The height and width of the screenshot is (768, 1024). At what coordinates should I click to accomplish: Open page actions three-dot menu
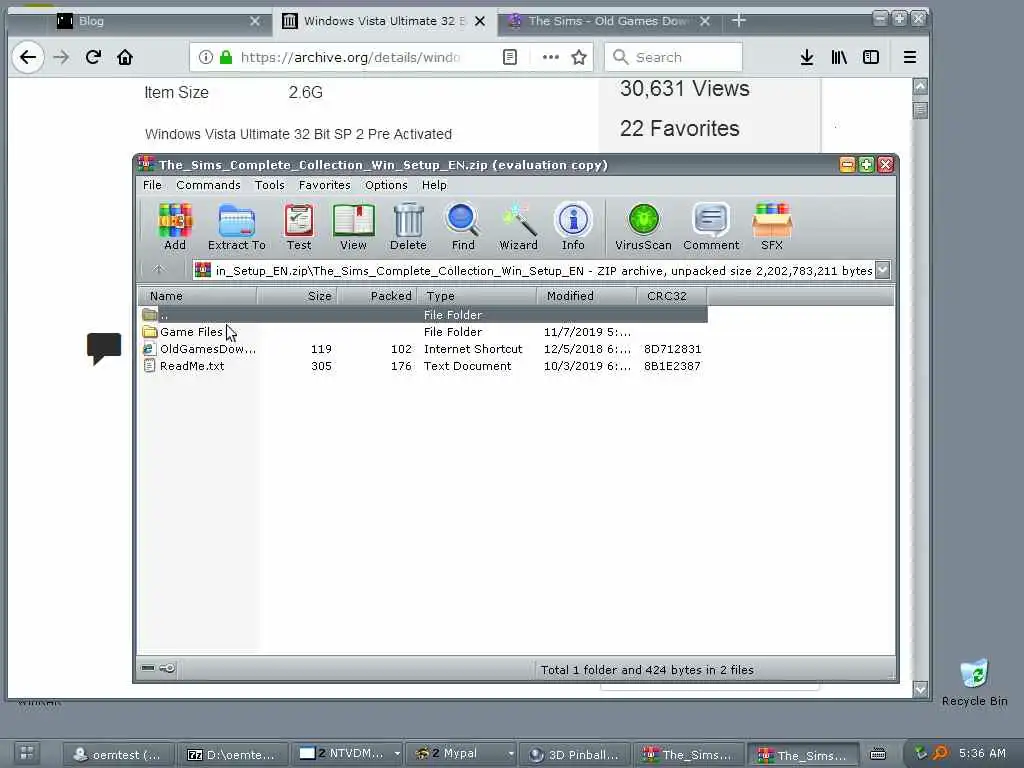point(551,57)
